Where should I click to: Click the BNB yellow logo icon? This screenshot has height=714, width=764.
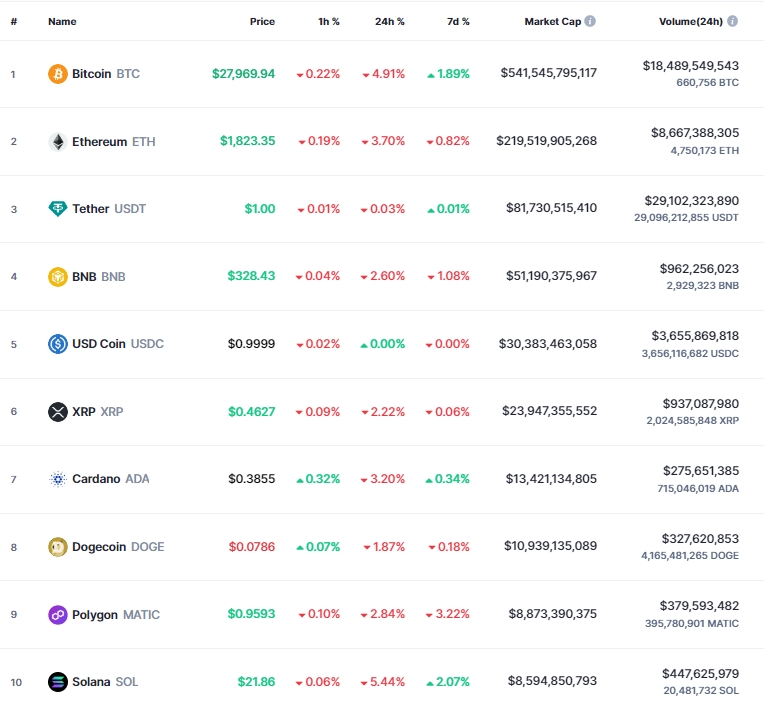[57, 277]
